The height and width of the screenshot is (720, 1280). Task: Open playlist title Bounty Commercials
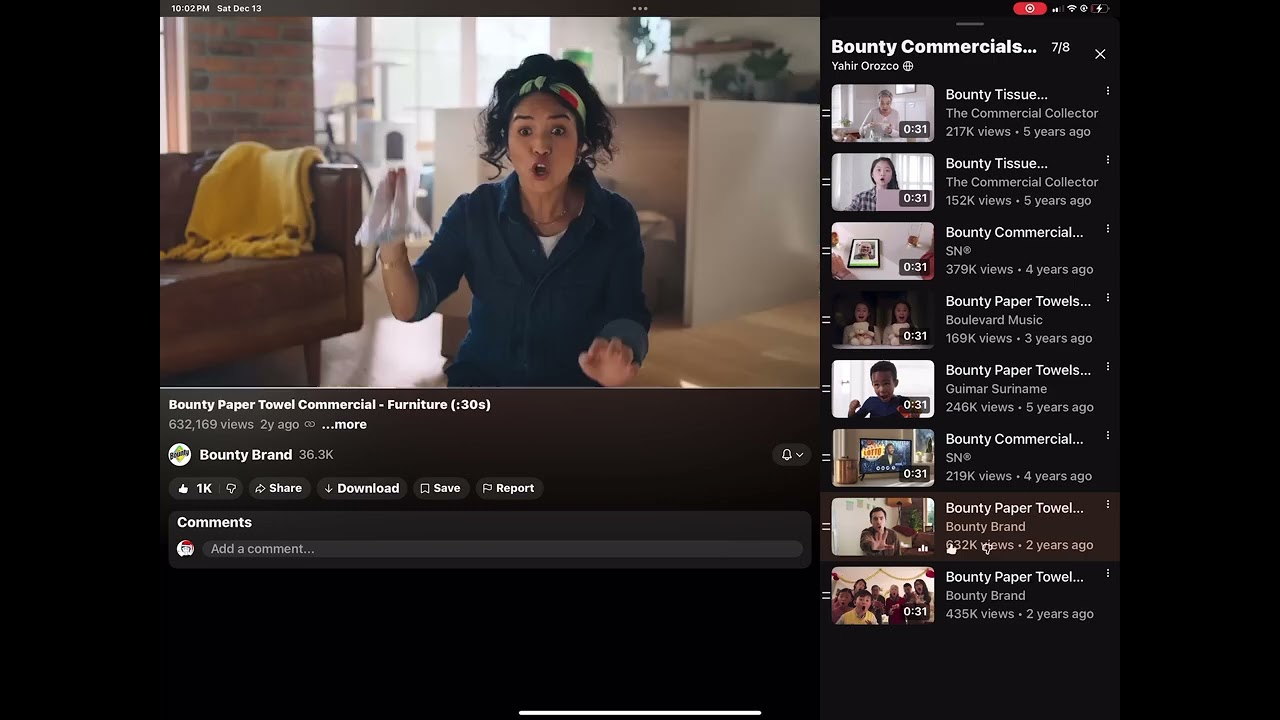(934, 46)
